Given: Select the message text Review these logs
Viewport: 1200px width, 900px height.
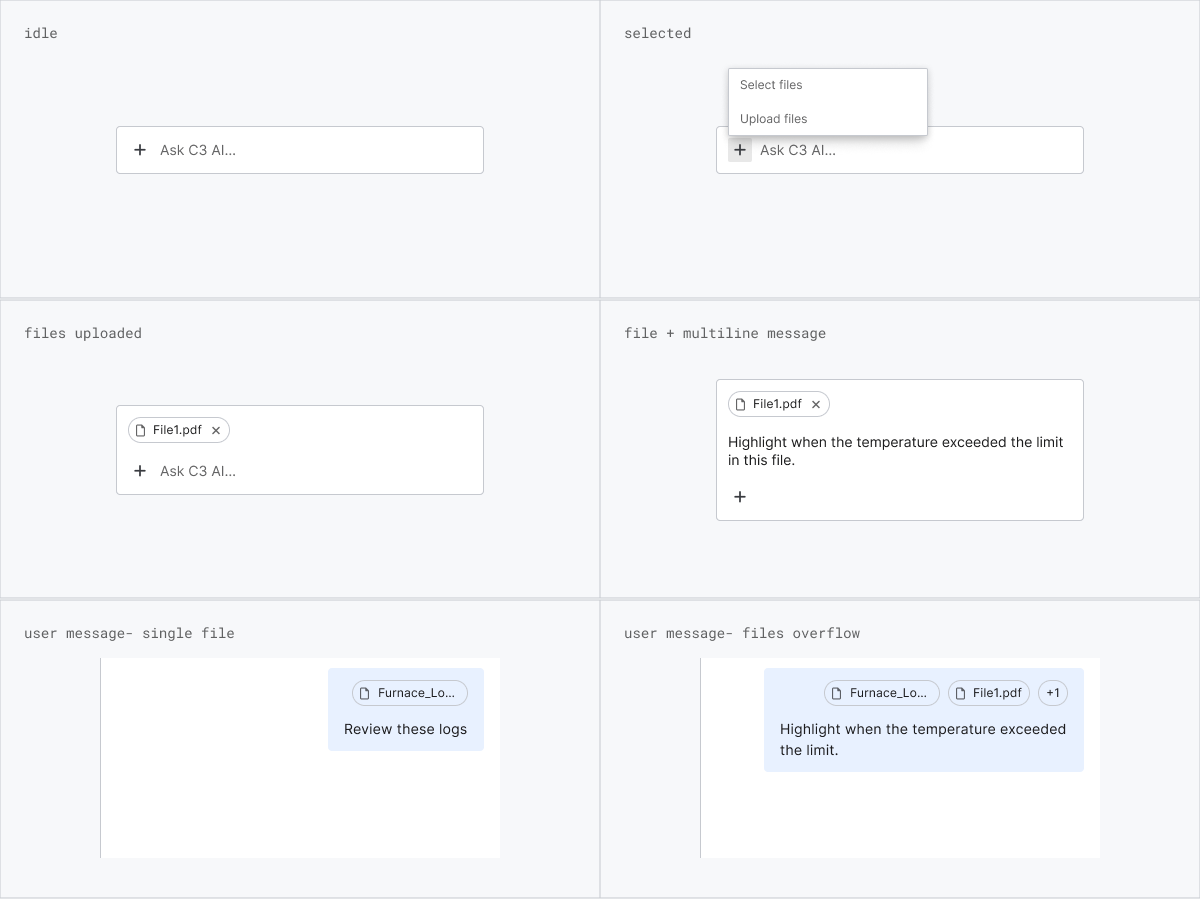Looking at the screenshot, I should point(405,729).
